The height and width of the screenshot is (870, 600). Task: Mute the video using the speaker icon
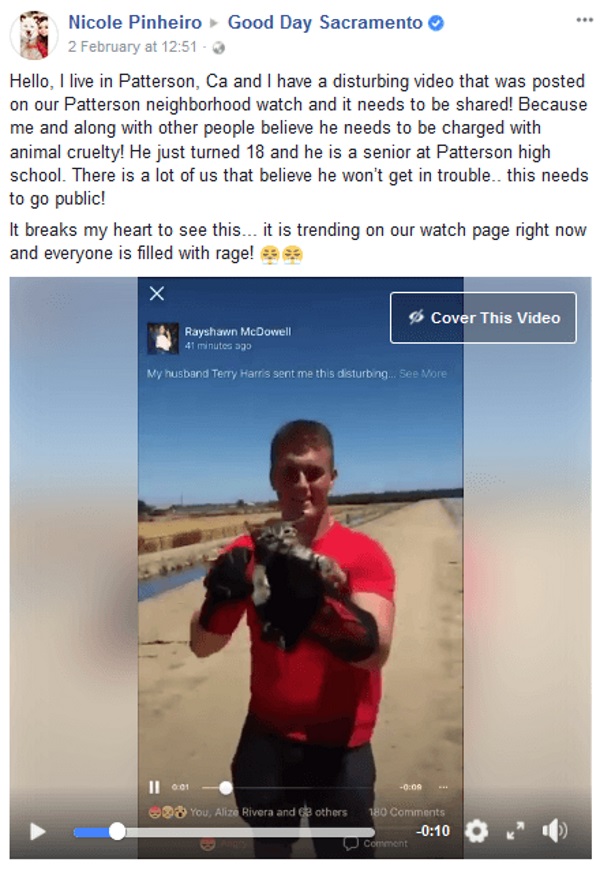coord(554,831)
